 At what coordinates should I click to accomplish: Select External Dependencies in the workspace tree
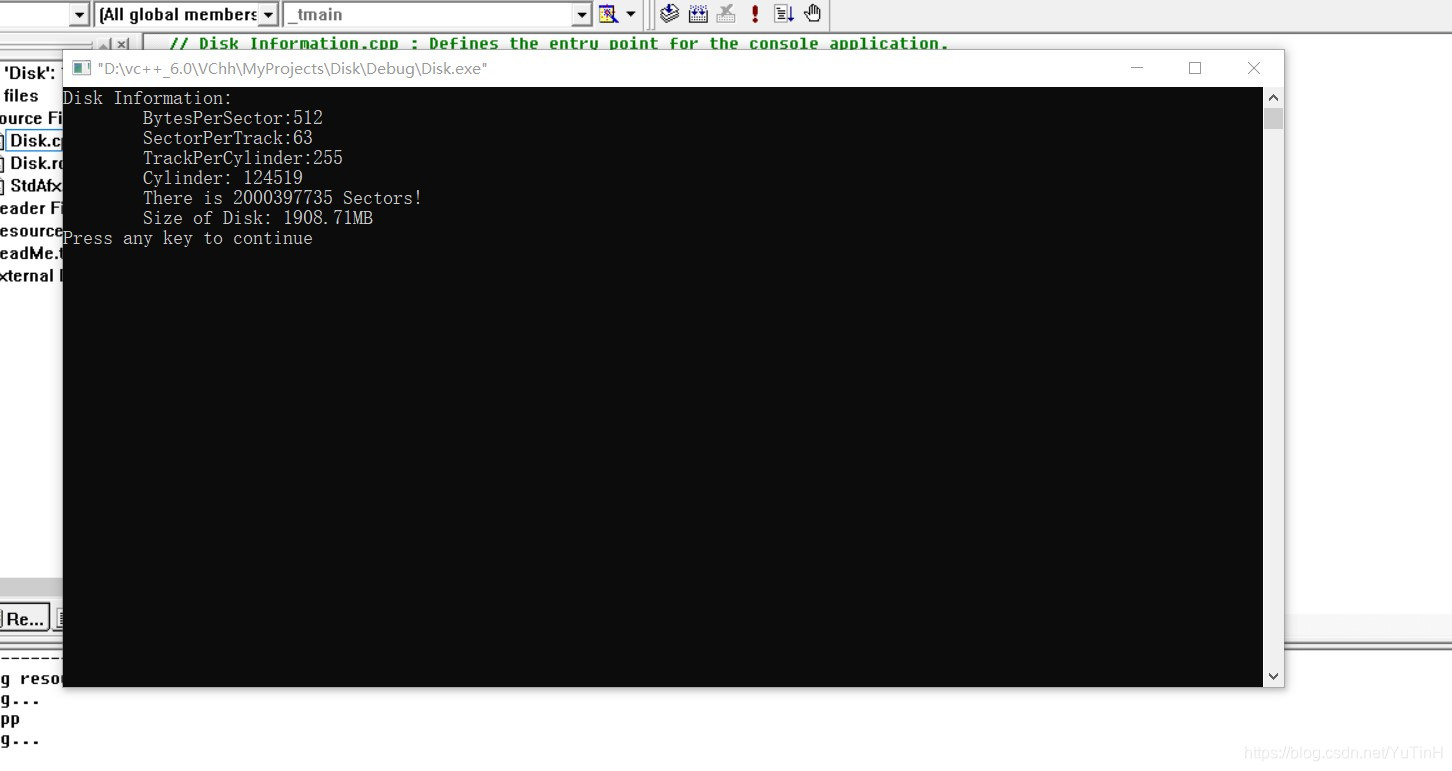[x=31, y=276]
